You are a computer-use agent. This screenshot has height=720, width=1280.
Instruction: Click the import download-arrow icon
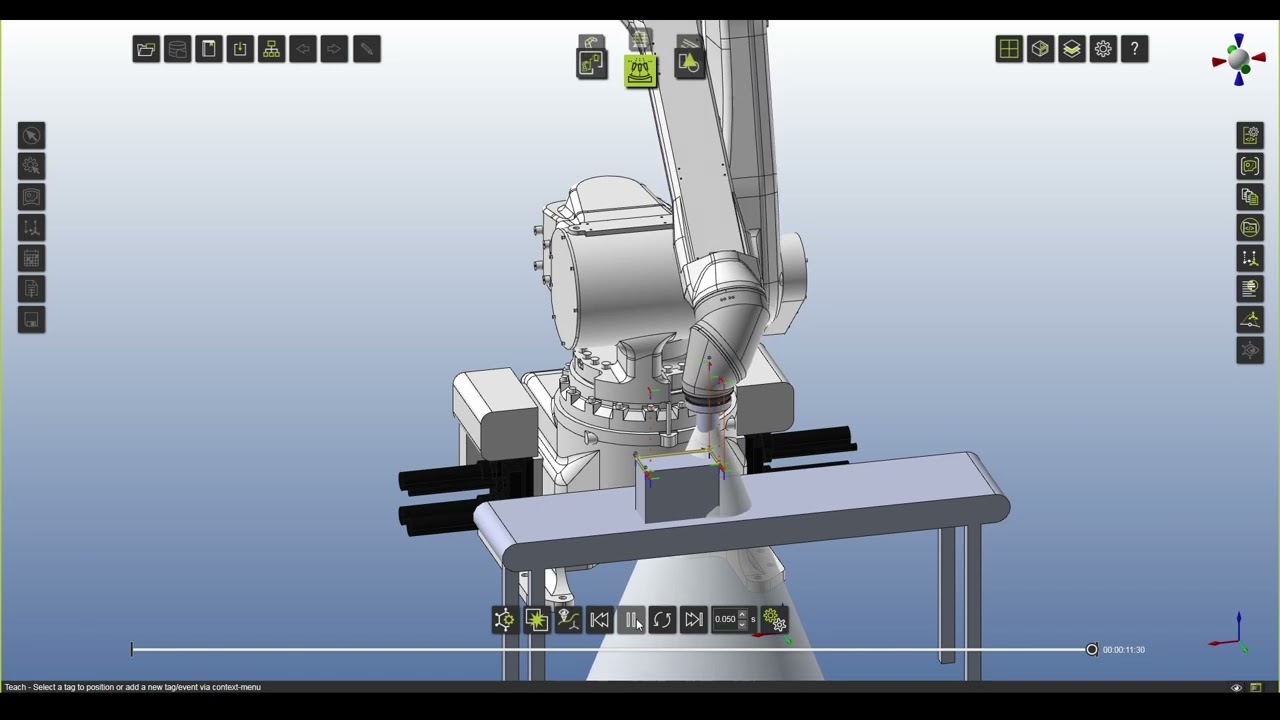[x=240, y=49]
